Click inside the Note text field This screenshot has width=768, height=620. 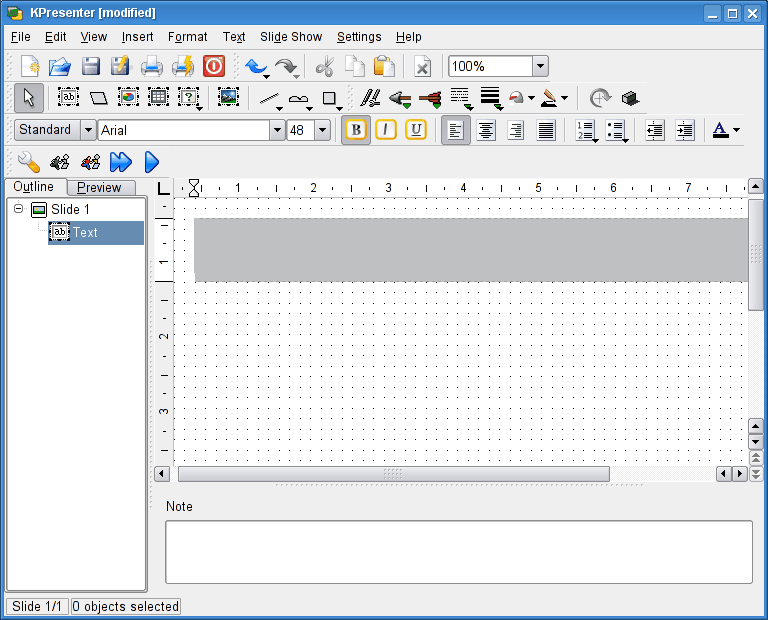pyautogui.click(x=458, y=551)
